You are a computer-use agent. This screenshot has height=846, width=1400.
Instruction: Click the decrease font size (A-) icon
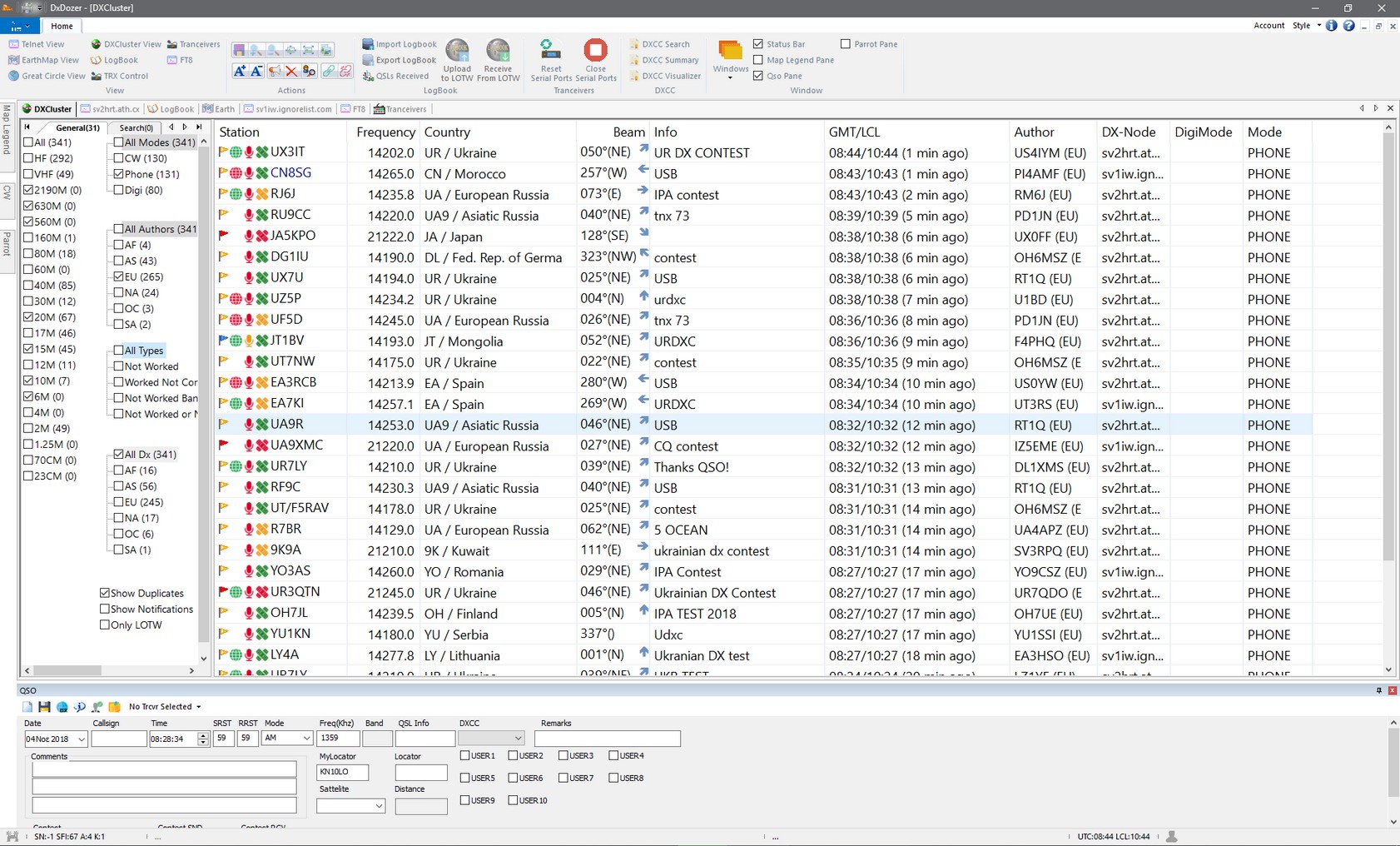tap(256, 72)
